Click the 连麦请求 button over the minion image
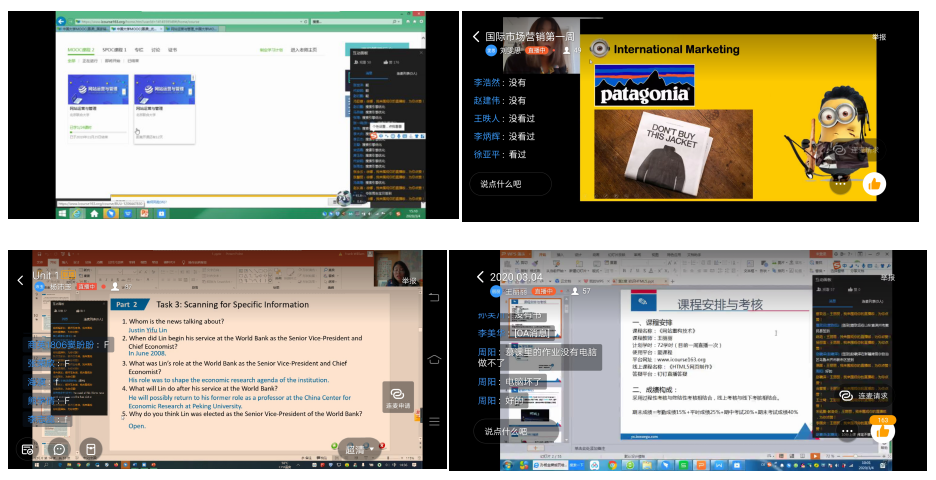This screenshot has height=480, width=936. (856, 150)
